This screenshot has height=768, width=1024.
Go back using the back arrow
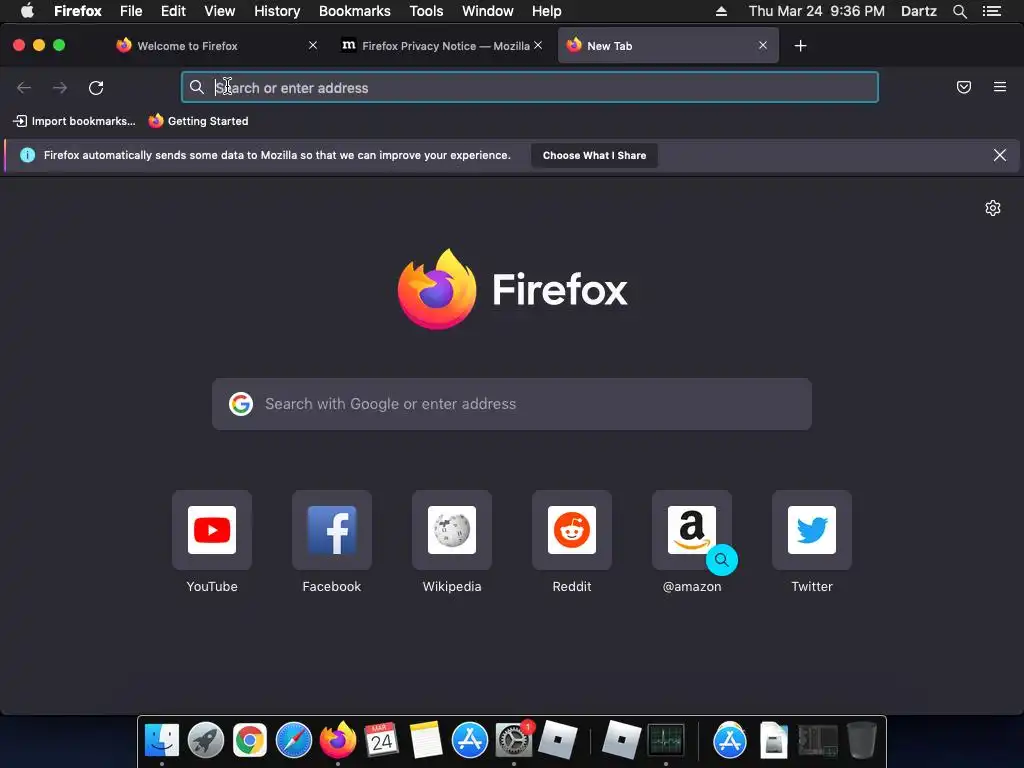pos(24,88)
